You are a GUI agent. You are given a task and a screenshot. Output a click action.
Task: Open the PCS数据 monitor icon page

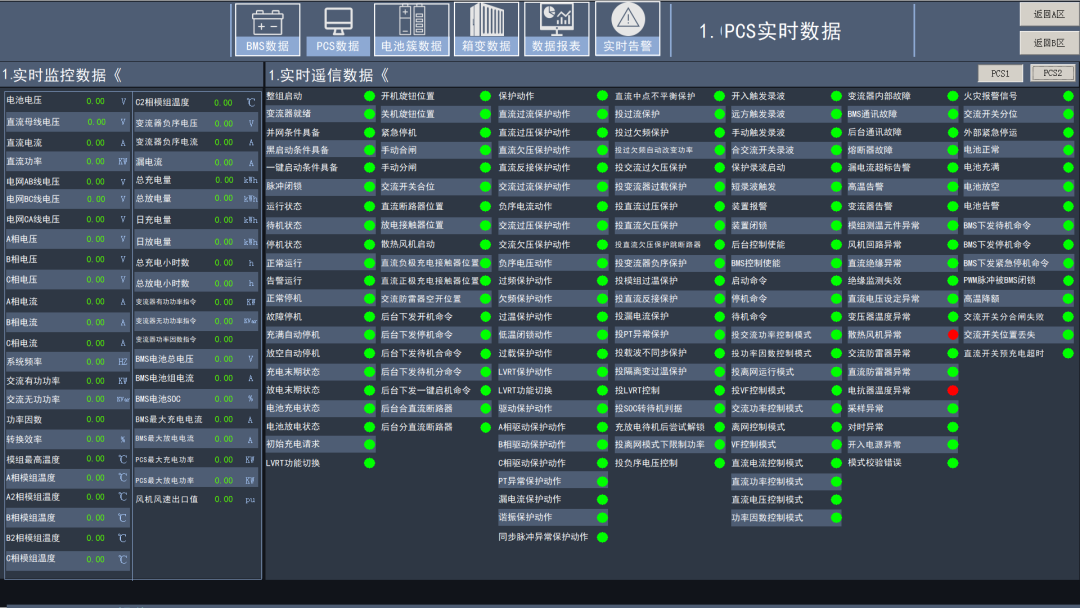pyautogui.click(x=338, y=29)
